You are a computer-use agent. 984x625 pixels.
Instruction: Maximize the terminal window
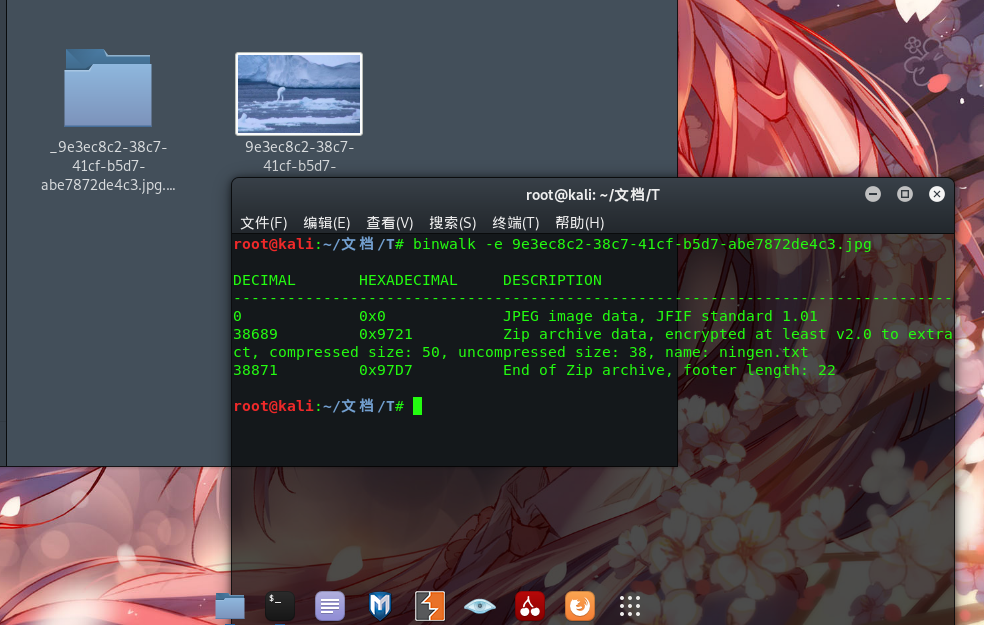905,194
